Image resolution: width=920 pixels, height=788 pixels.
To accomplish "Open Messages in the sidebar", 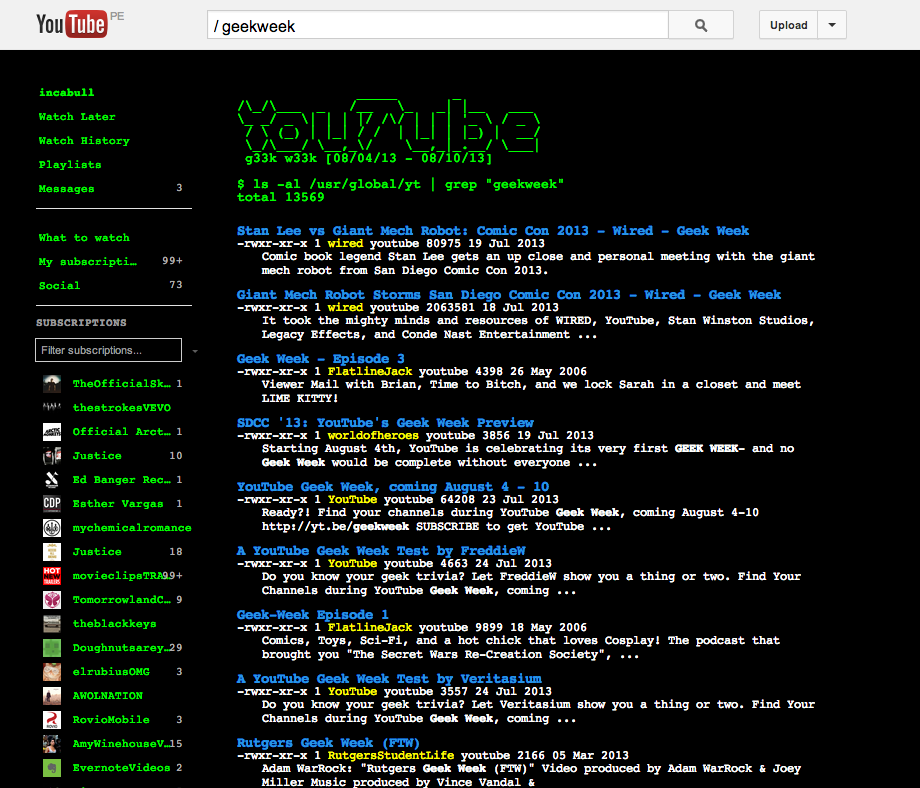I will click(x=66, y=189).
